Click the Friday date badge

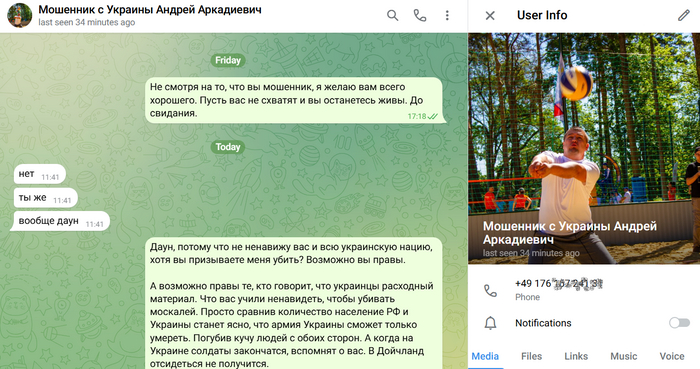coord(228,60)
